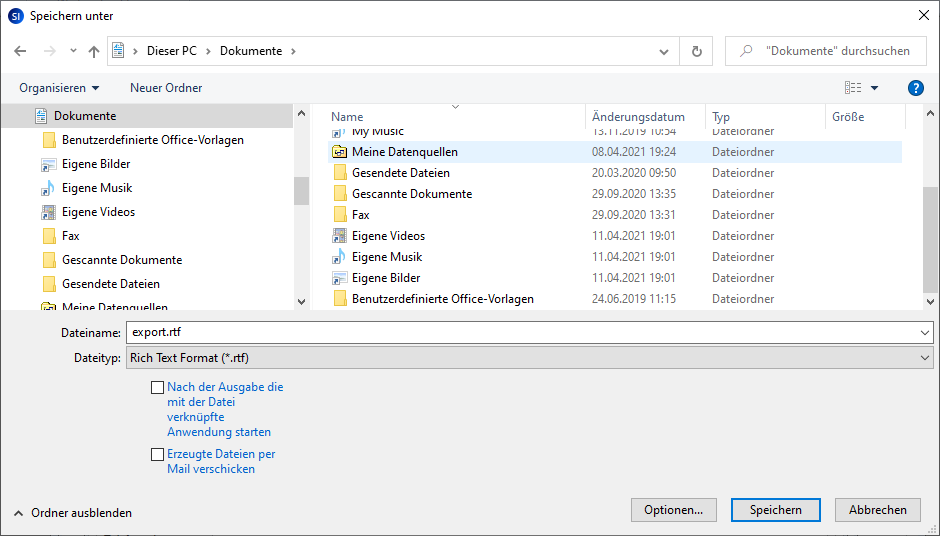Open the help question mark icon
The image size is (940, 536).
coord(915,88)
